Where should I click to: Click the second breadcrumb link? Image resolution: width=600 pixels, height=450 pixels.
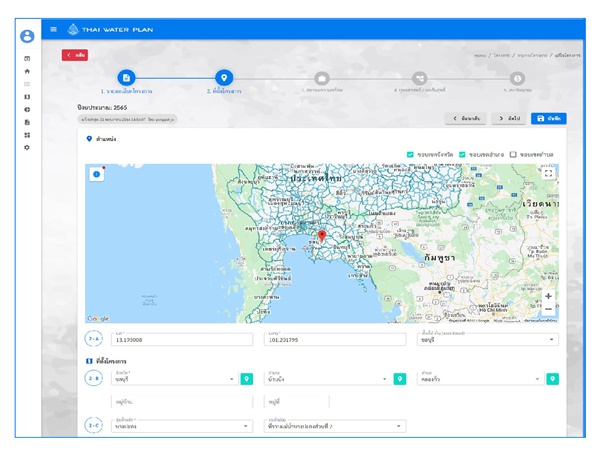501,55
